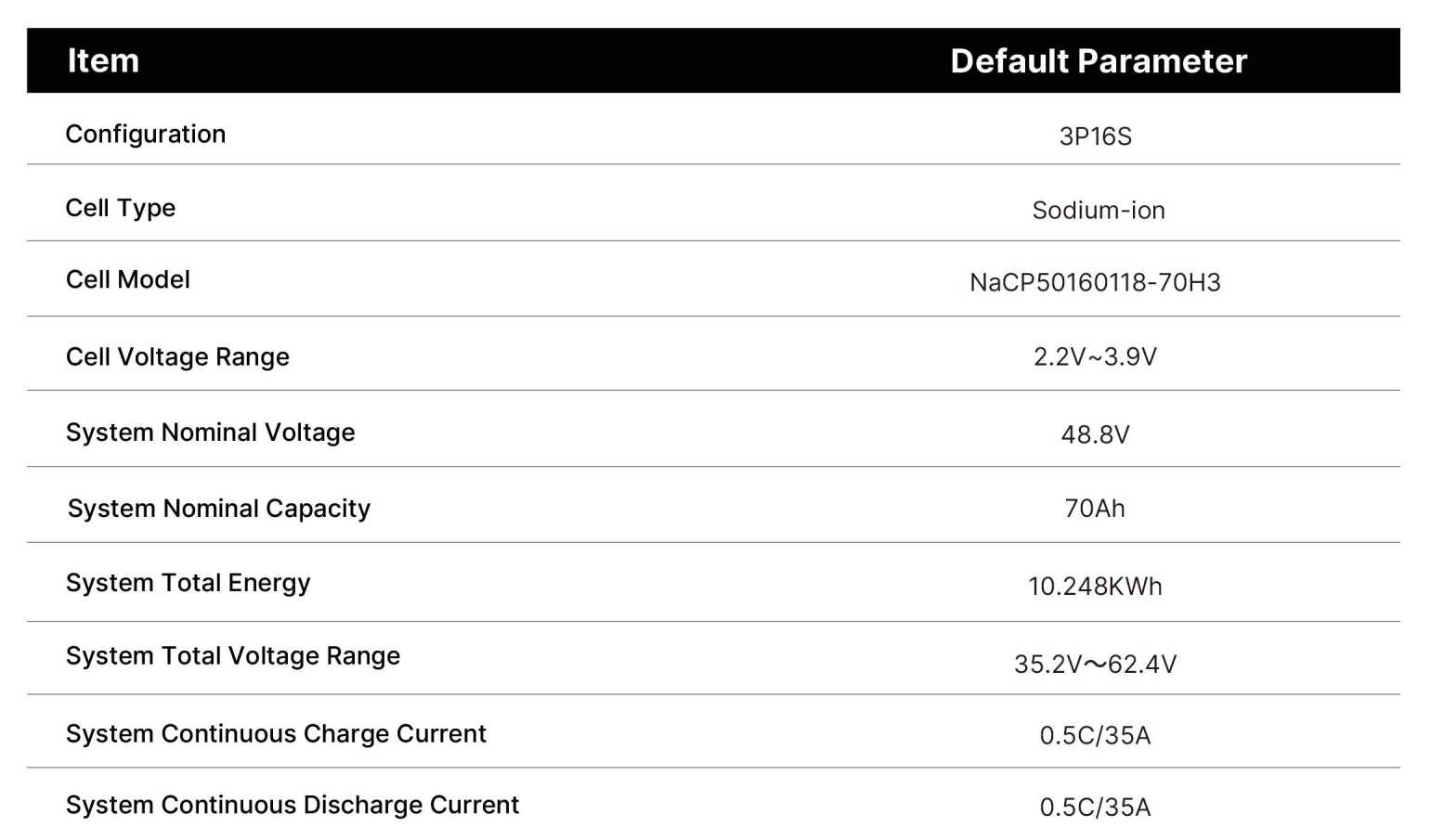Click the Sodium-ion value

pyautogui.click(x=1099, y=210)
